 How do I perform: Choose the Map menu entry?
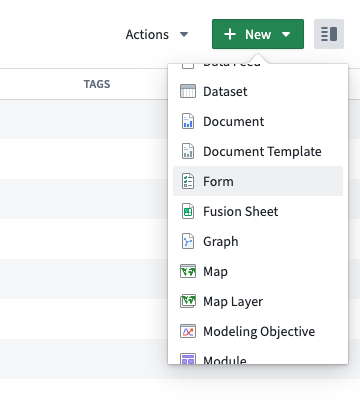click(x=258, y=271)
